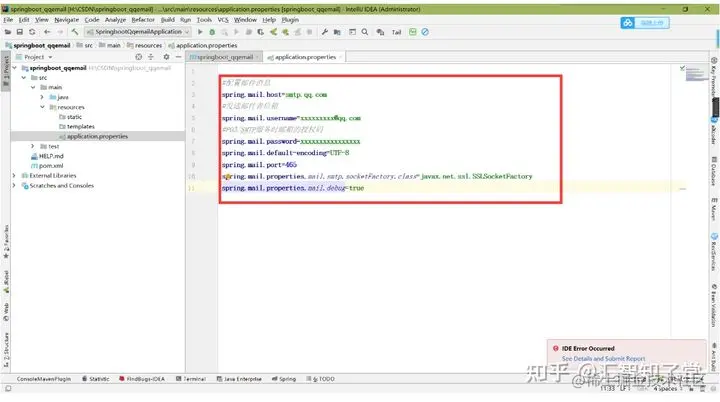
Task: Click the green inspection checkmark indicator
Action: click(x=682, y=68)
